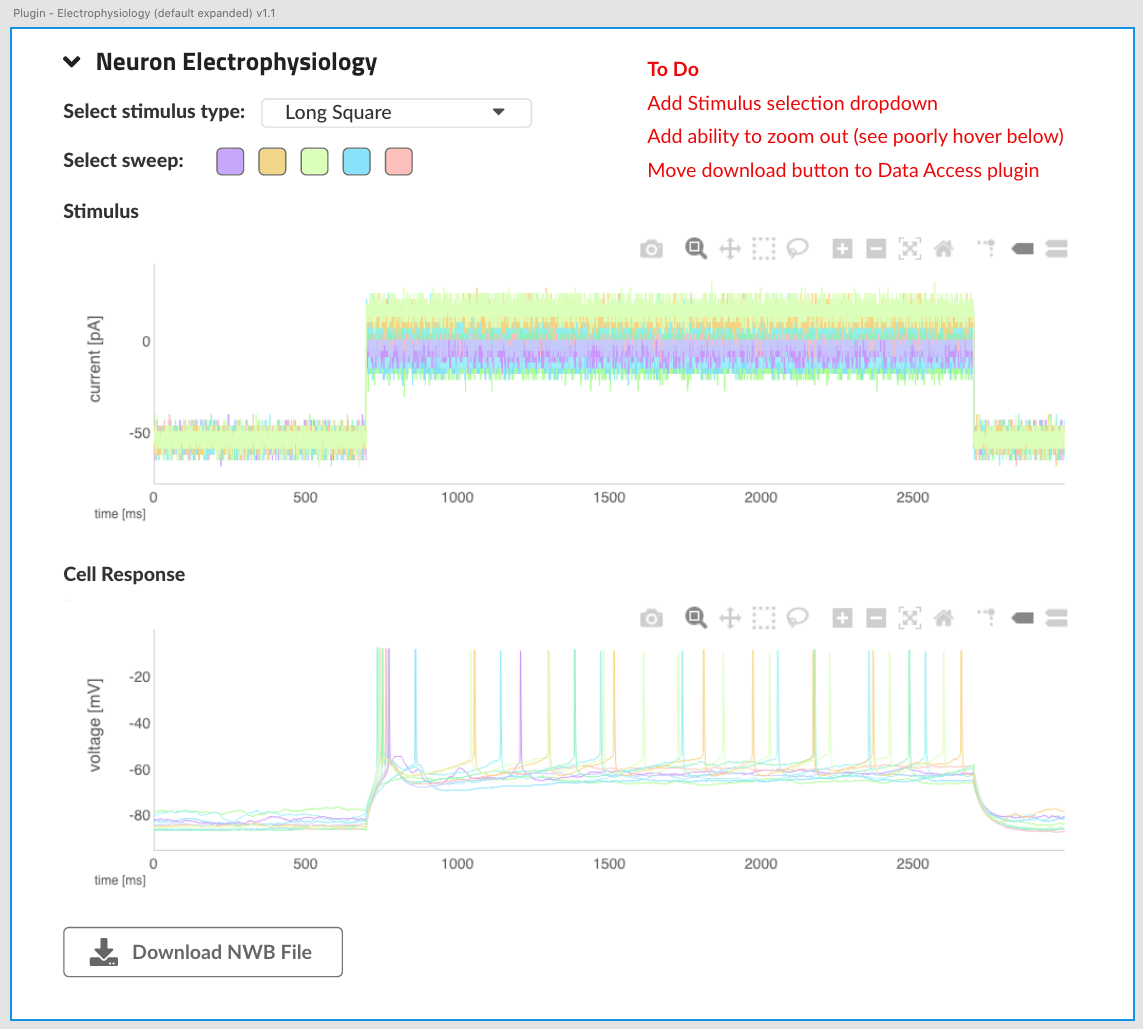The height and width of the screenshot is (1029, 1143).
Task: Download Cell Response plot as image
Action: pyautogui.click(x=652, y=619)
